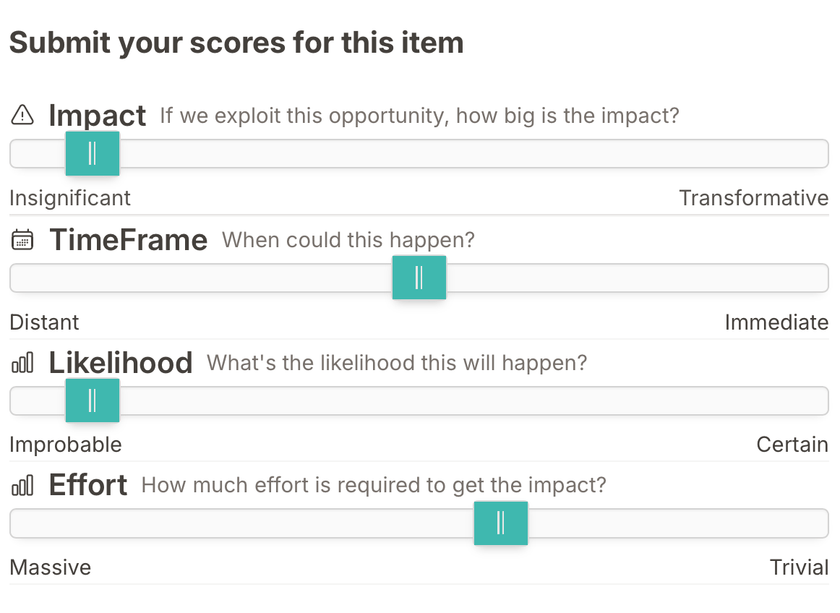Click the Impact heading text
This screenshot has width=840, height=613.
(x=97, y=116)
